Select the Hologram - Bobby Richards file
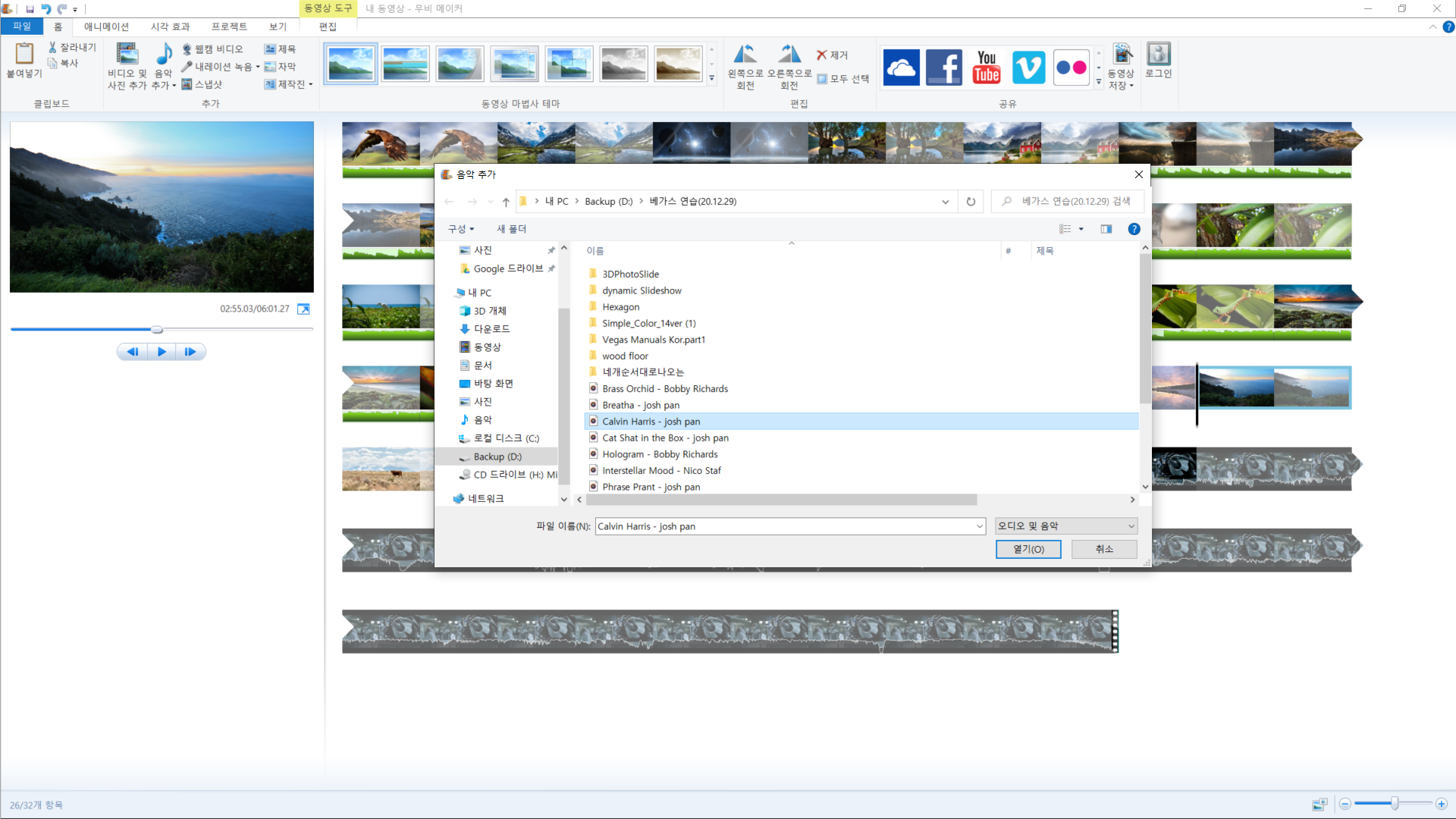Screen dimensions: 1456x819 coord(659,454)
